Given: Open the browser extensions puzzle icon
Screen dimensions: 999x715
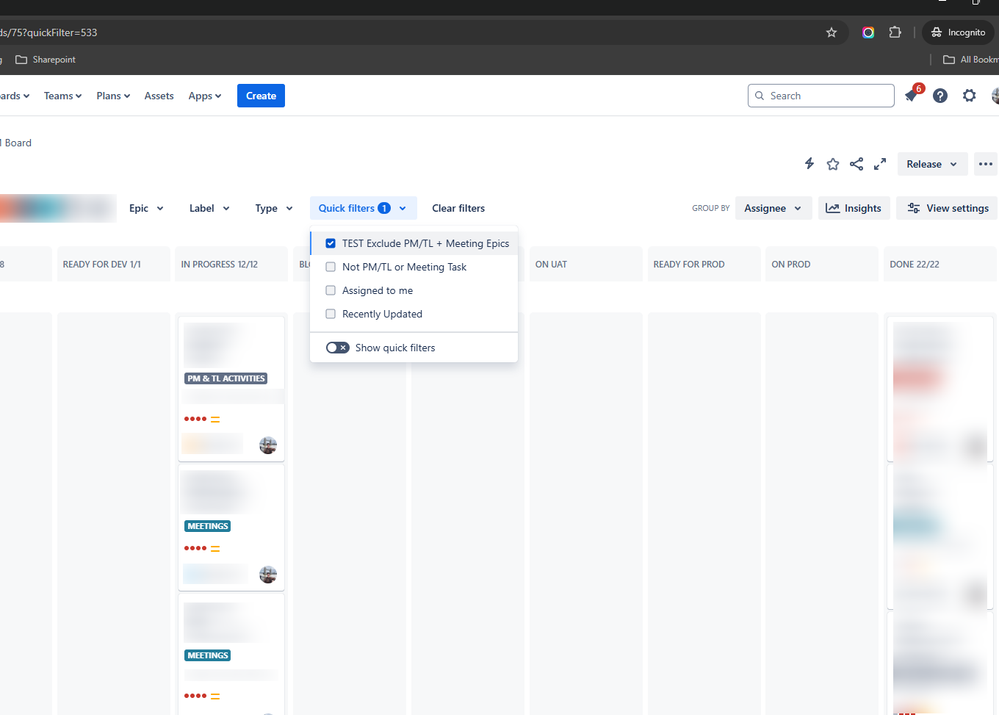Looking at the screenshot, I should click(x=895, y=32).
